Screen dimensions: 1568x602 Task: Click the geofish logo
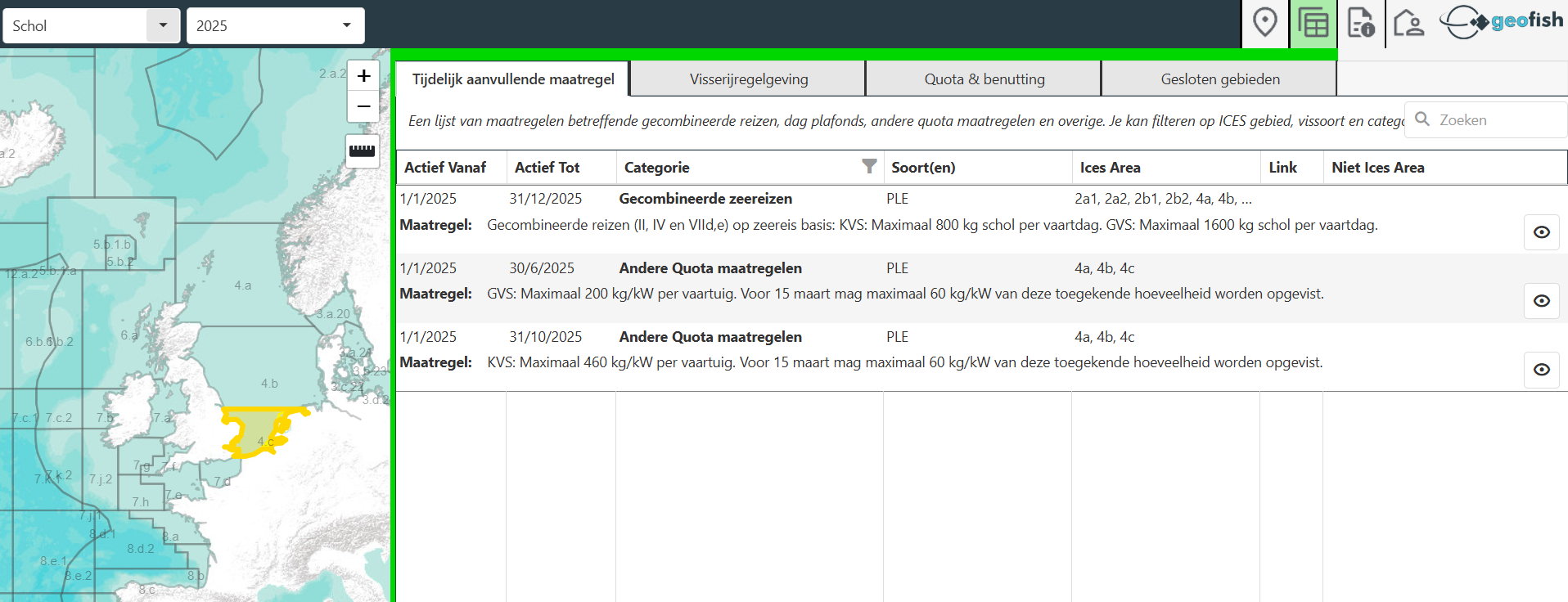pos(1501,22)
